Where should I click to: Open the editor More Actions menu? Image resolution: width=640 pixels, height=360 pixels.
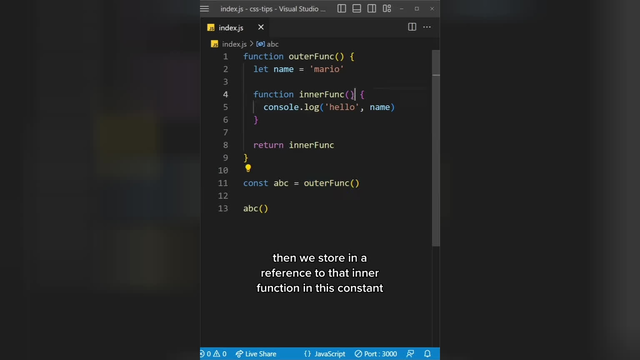[x=427, y=27]
